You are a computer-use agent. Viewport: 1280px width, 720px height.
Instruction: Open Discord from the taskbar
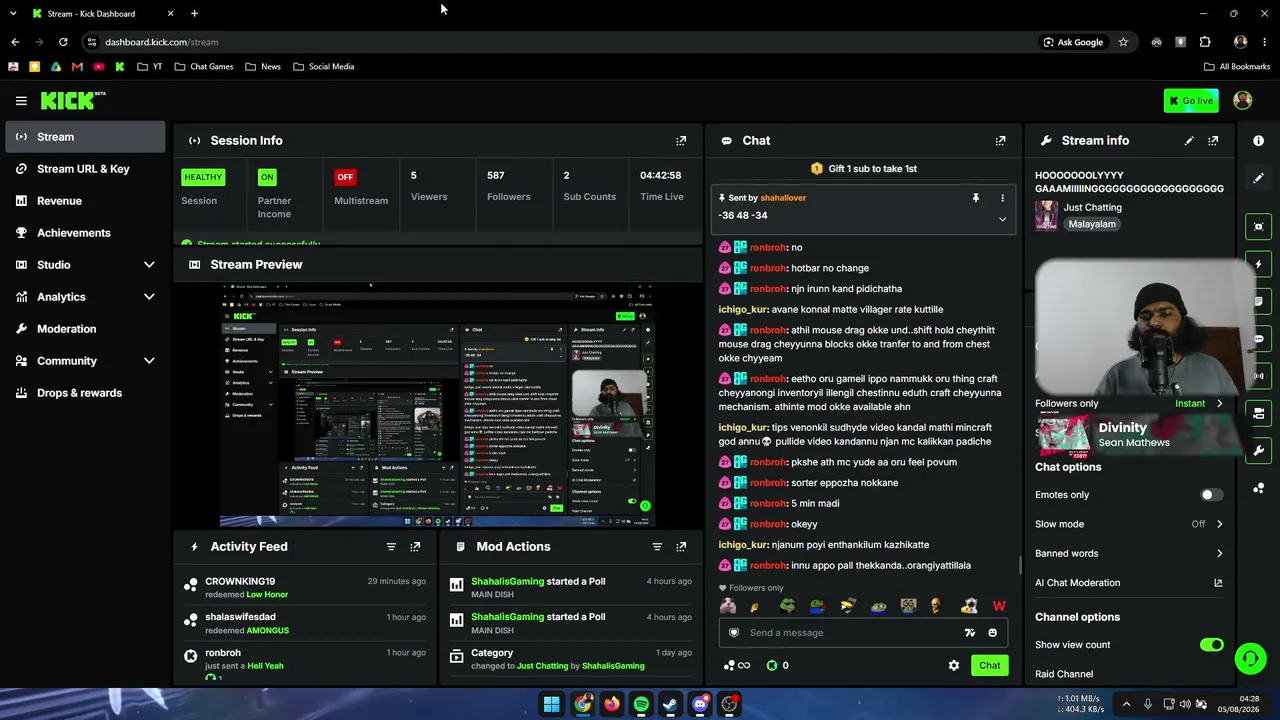coord(700,704)
